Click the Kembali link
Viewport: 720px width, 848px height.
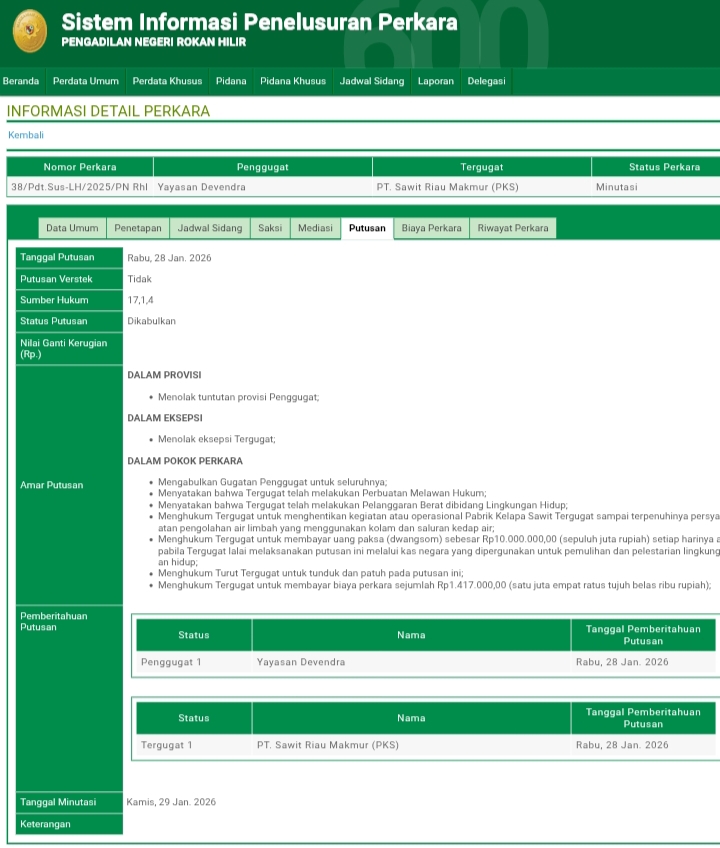click(26, 135)
